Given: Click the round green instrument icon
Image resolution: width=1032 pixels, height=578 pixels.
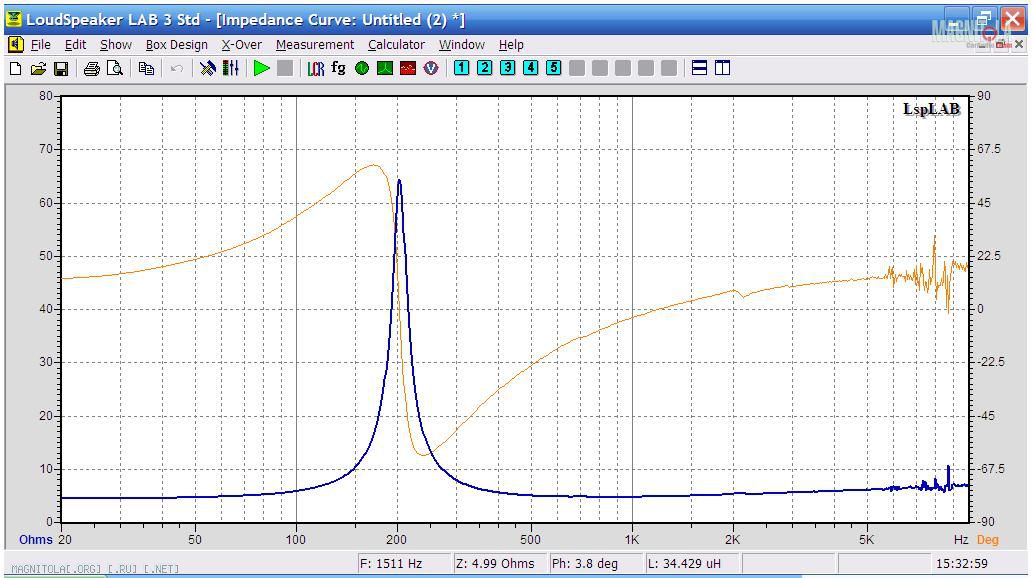Looking at the screenshot, I should 362,68.
